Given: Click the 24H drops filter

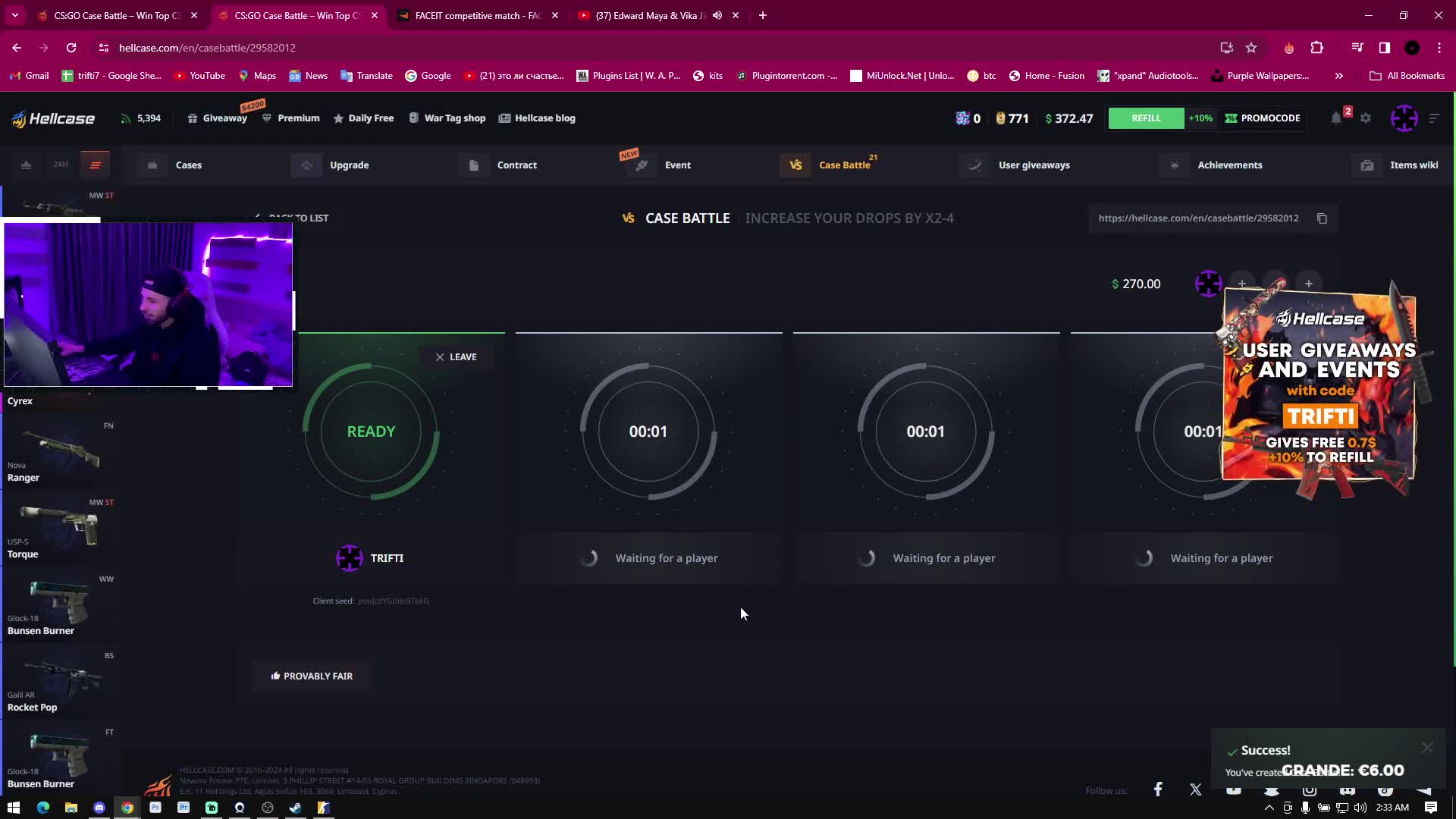Looking at the screenshot, I should tap(61, 165).
